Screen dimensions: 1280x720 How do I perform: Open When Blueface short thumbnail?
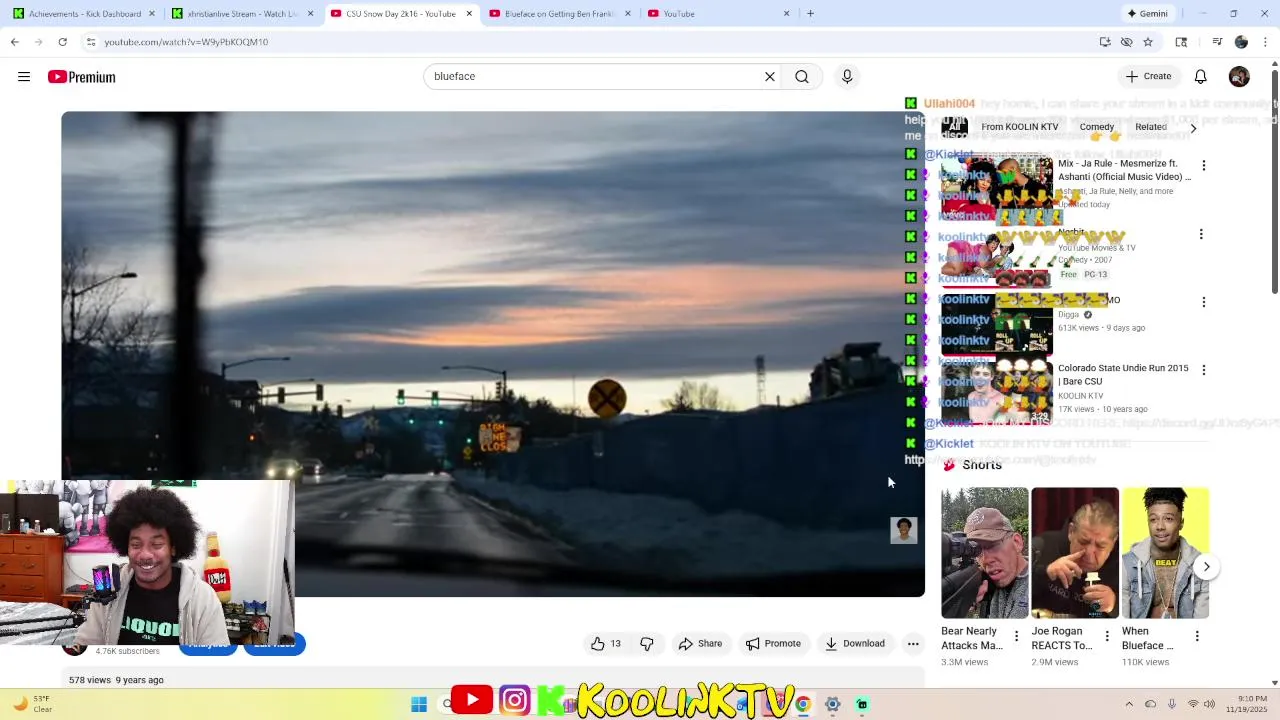[1165, 553]
